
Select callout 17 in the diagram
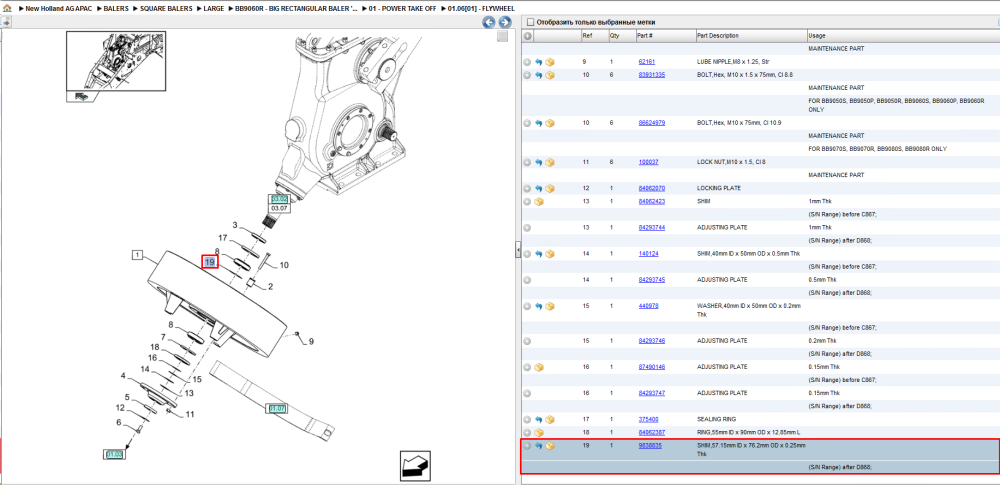click(x=223, y=238)
